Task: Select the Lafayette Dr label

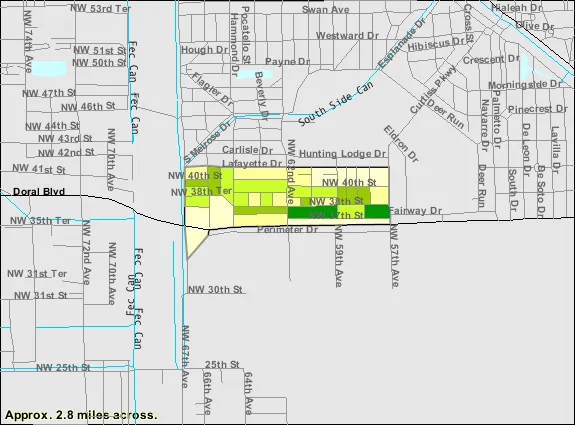Action: pos(252,163)
